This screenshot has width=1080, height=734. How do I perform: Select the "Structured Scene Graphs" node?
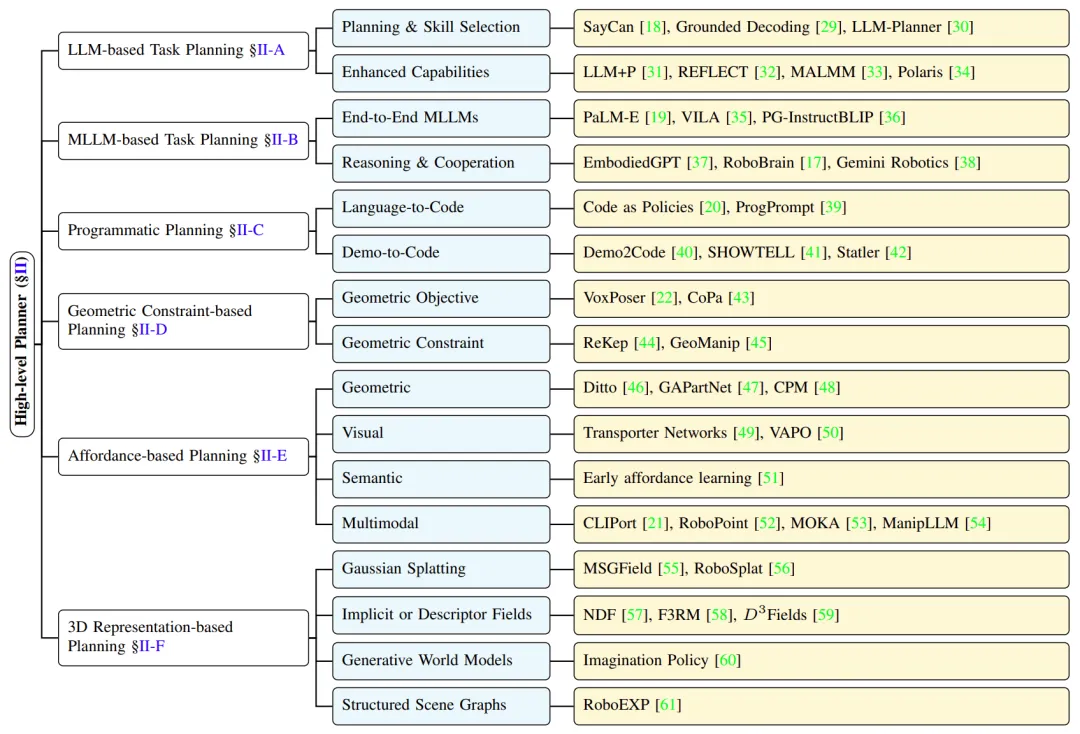tap(441, 705)
